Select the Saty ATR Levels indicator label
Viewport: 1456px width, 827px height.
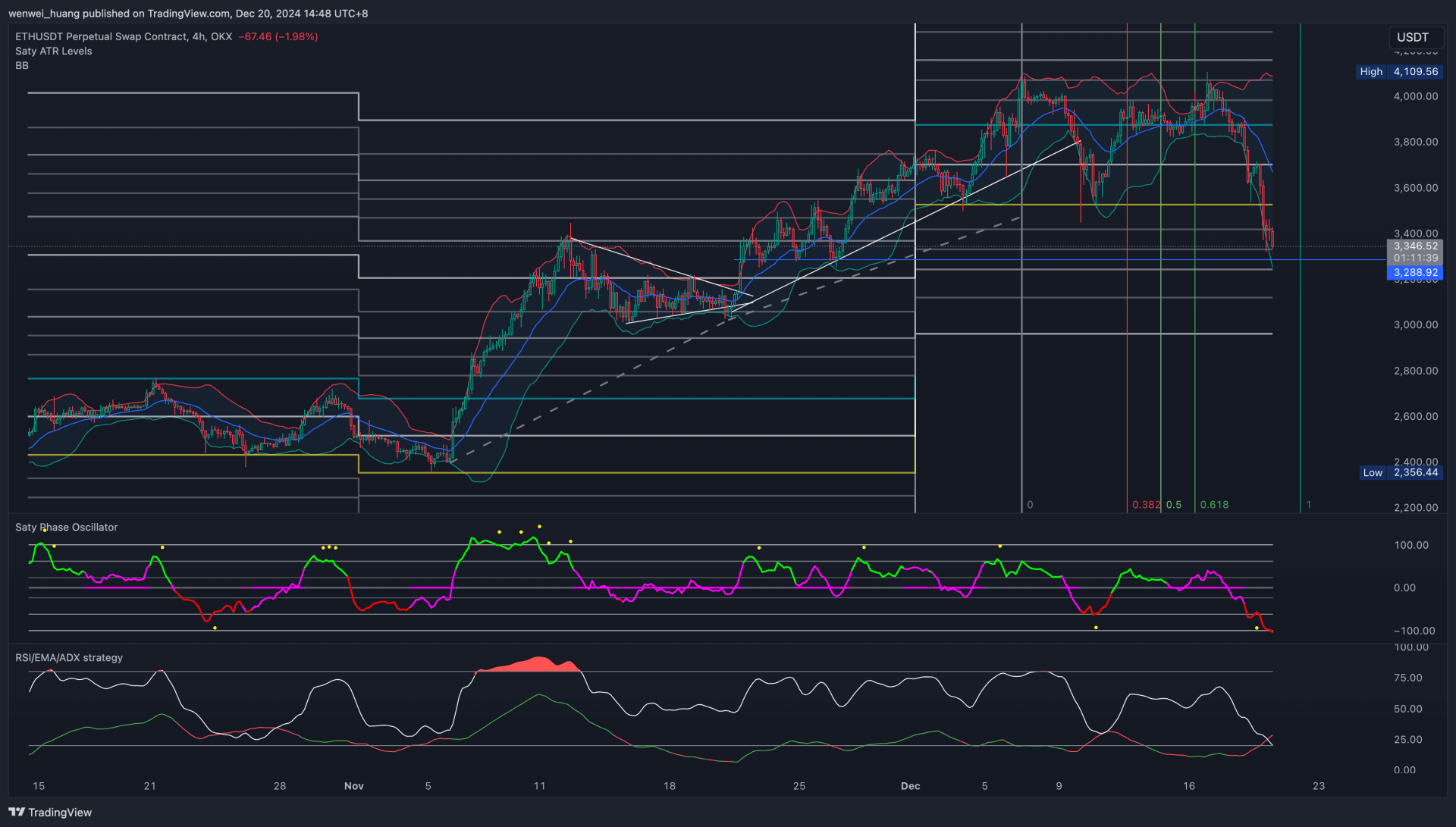coord(54,51)
